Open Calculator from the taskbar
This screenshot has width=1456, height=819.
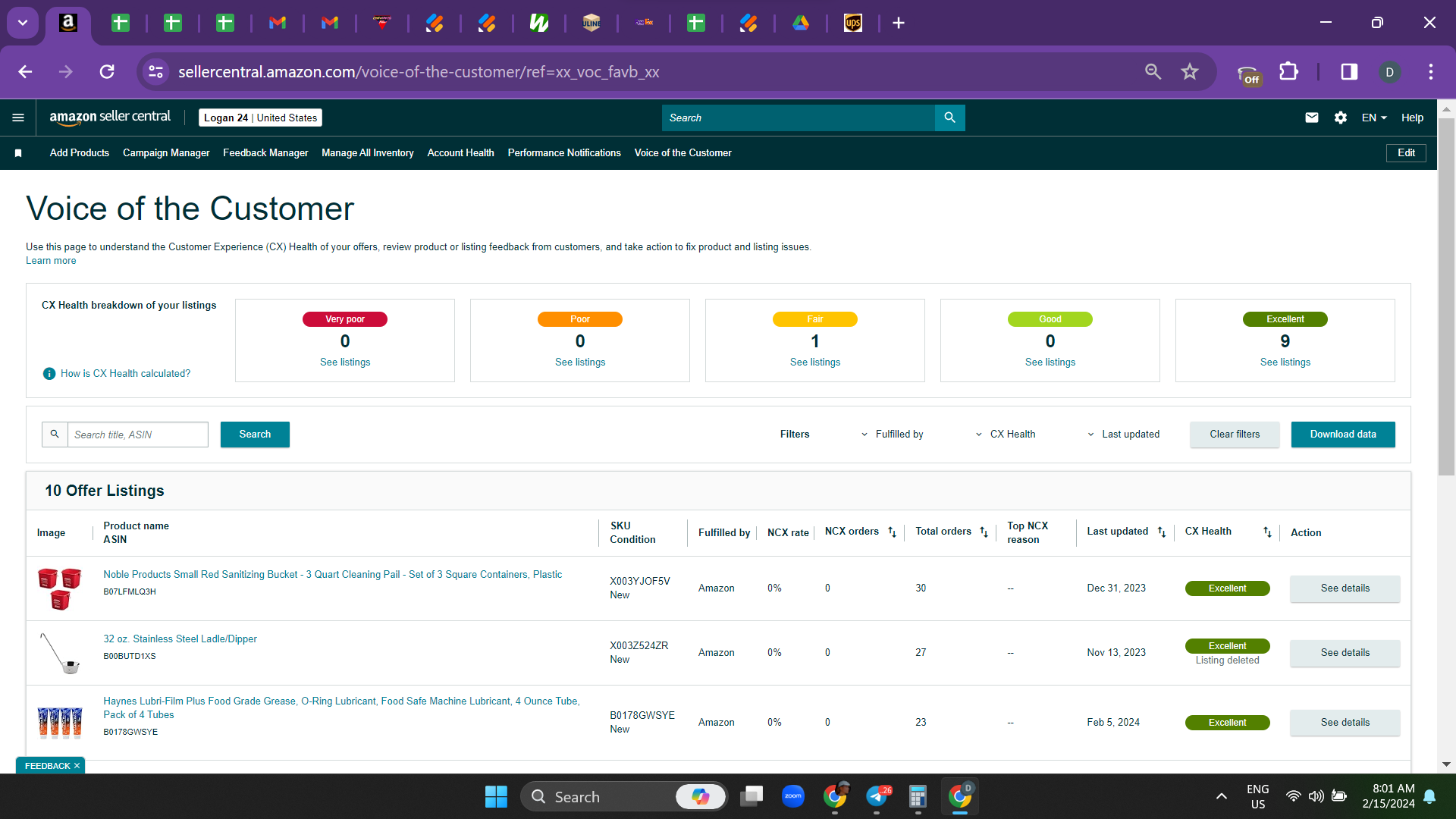[918, 796]
